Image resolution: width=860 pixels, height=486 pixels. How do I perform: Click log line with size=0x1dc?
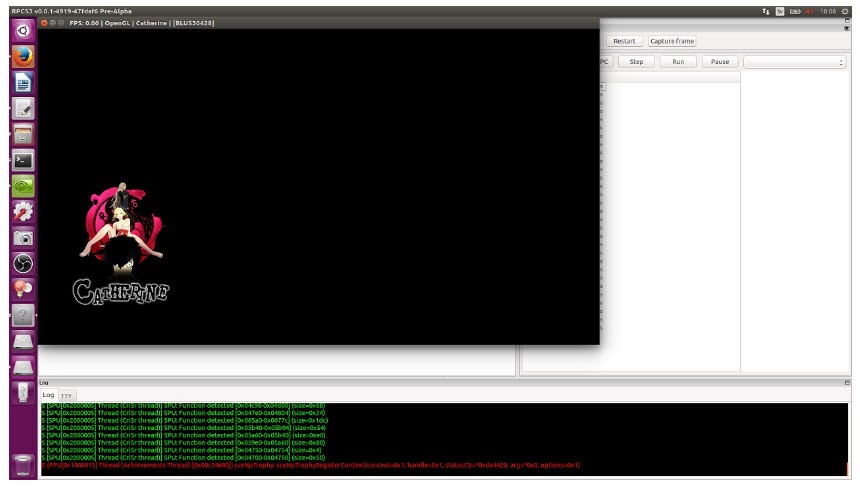(185, 421)
